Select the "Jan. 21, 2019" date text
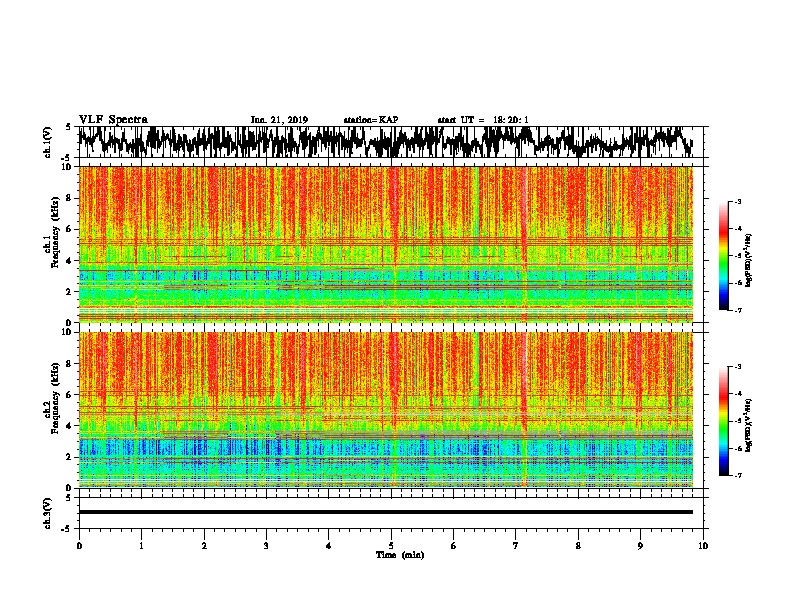 [x=279, y=120]
